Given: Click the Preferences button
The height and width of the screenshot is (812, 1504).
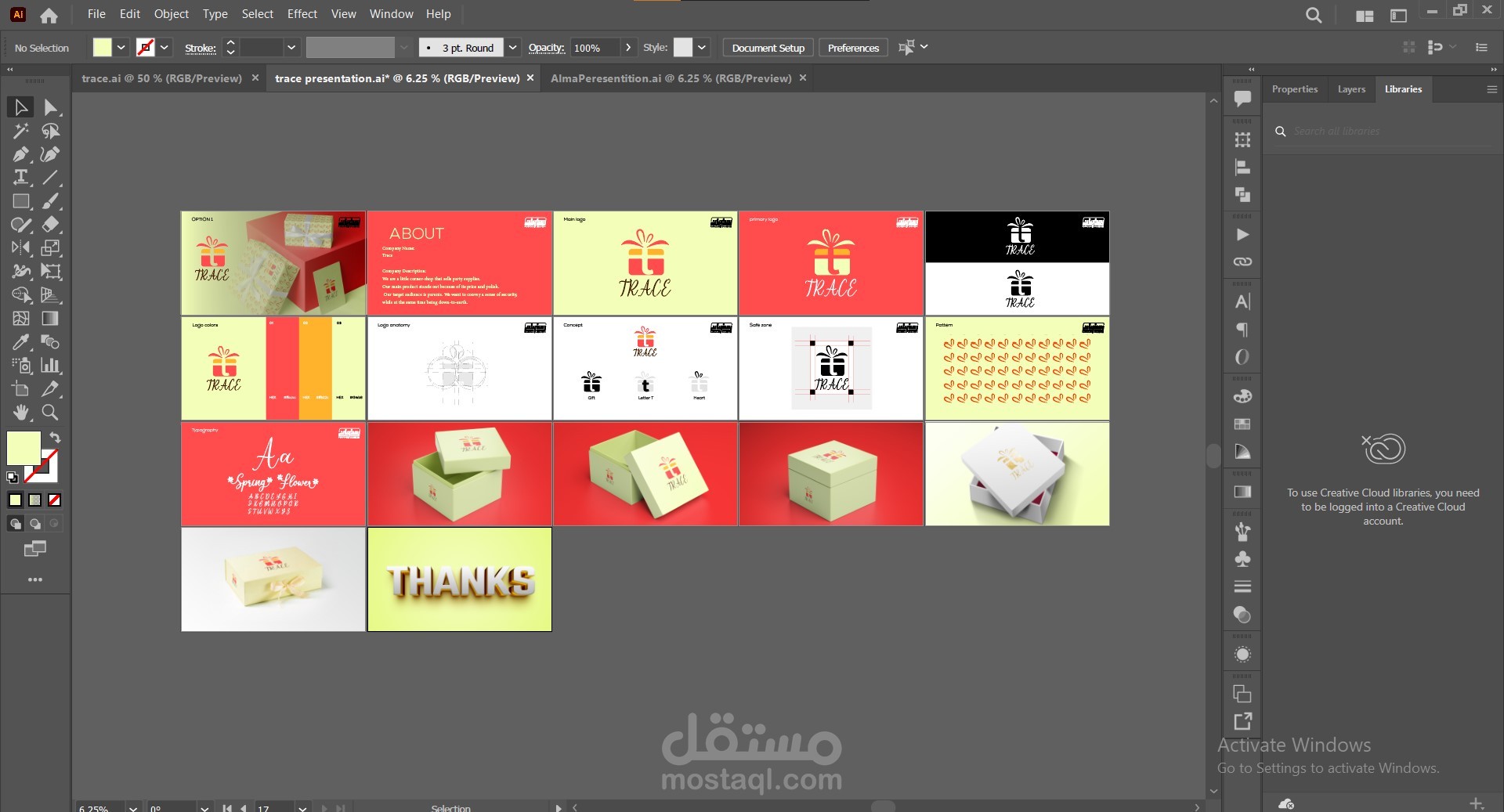Looking at the screenshot, I should [x=853, y=48].
